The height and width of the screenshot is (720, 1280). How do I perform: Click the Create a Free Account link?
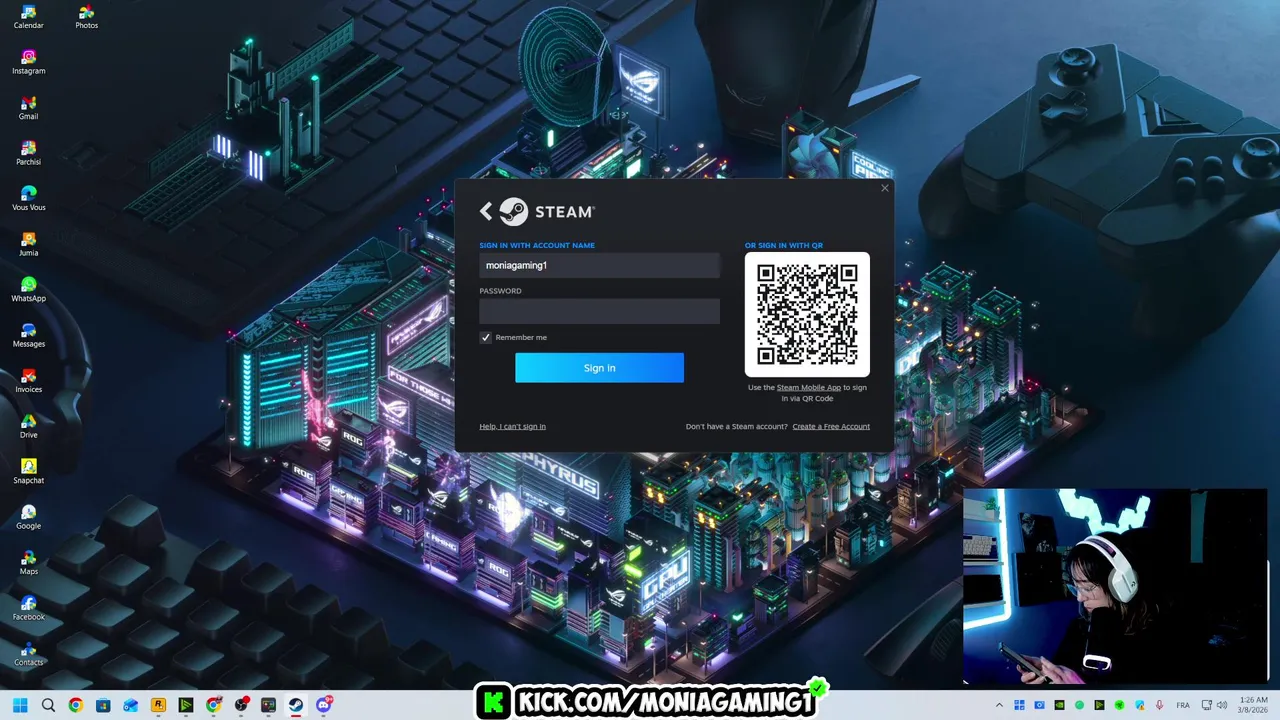pos(831,426)
